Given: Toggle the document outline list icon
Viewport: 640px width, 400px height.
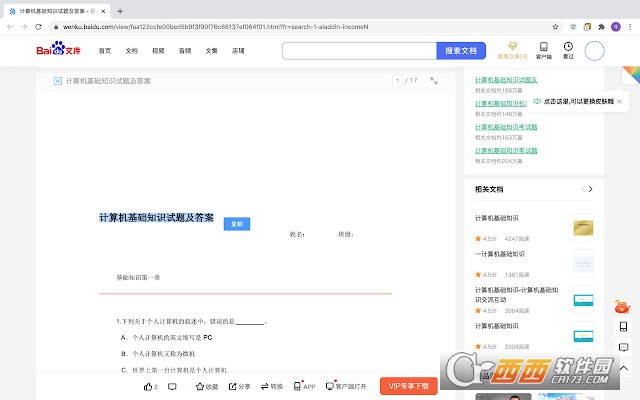Looking at the screenshot, I should tap(56, 81).
